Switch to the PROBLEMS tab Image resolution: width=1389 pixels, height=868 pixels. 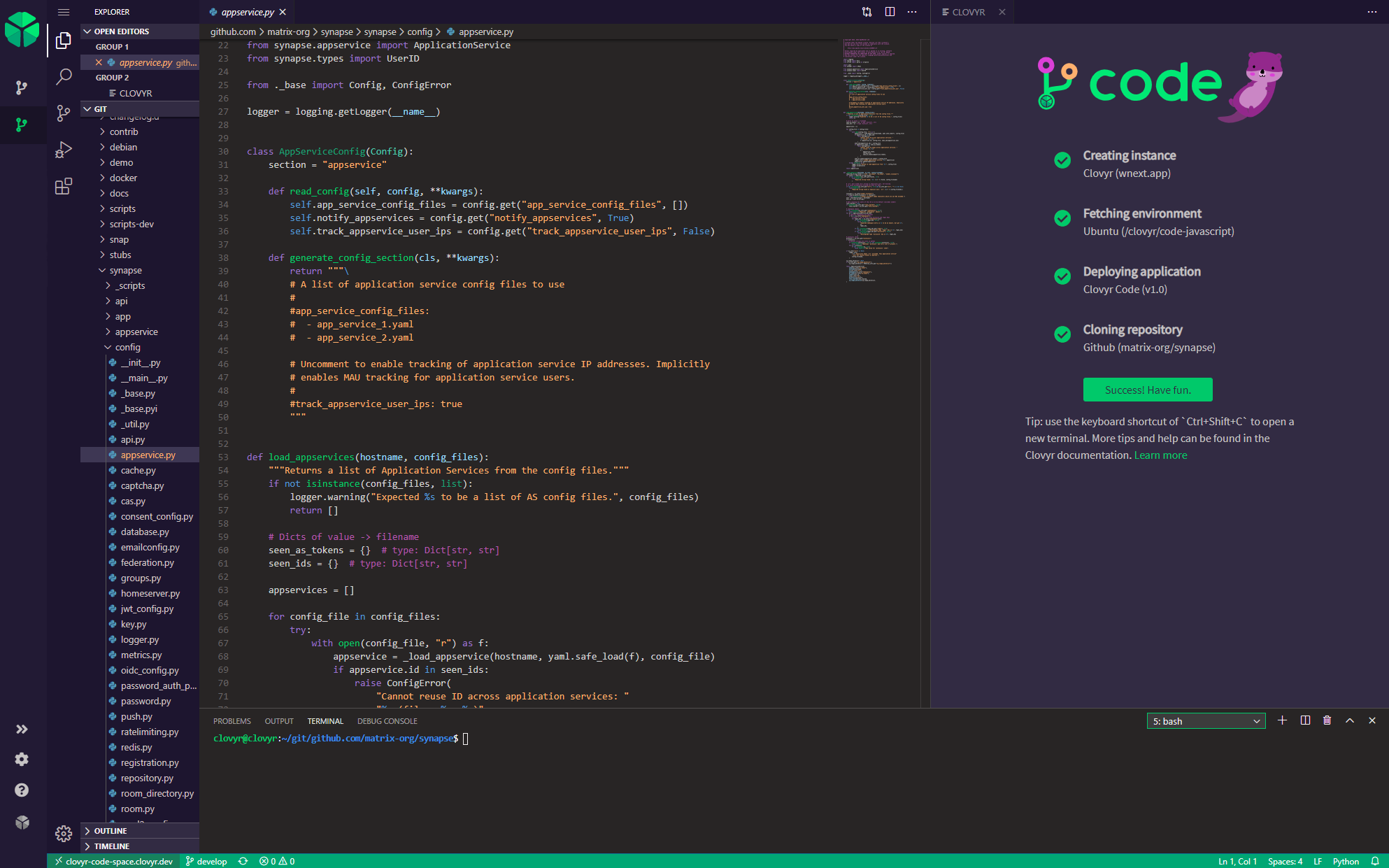tap(232, 721)
